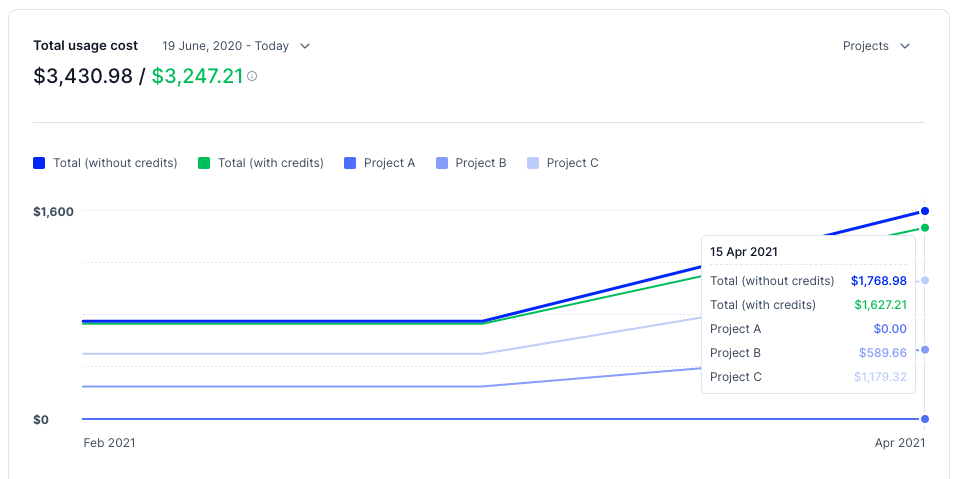This screenshot has height=479, width=962.
Task: Click the Project C endpoint dot
Action: point(925,280)
